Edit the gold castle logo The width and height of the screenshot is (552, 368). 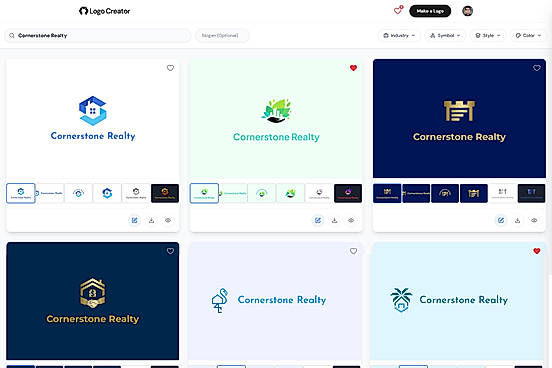pos(501,220)
